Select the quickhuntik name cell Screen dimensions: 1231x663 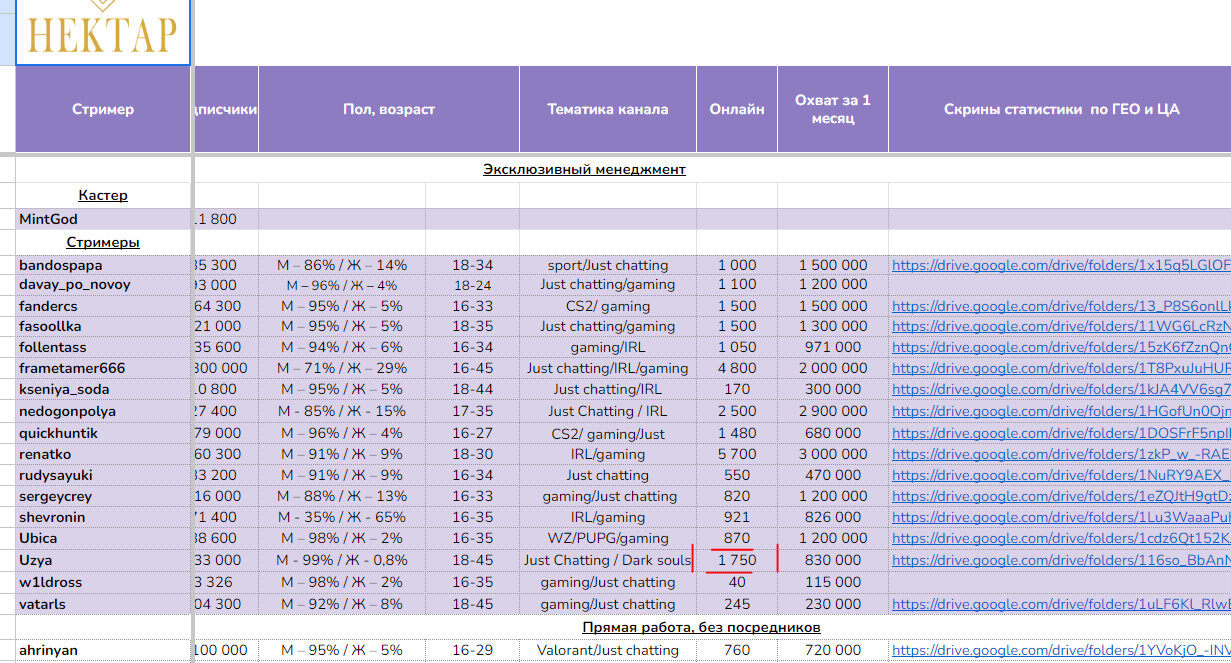(x=103, y=433)
